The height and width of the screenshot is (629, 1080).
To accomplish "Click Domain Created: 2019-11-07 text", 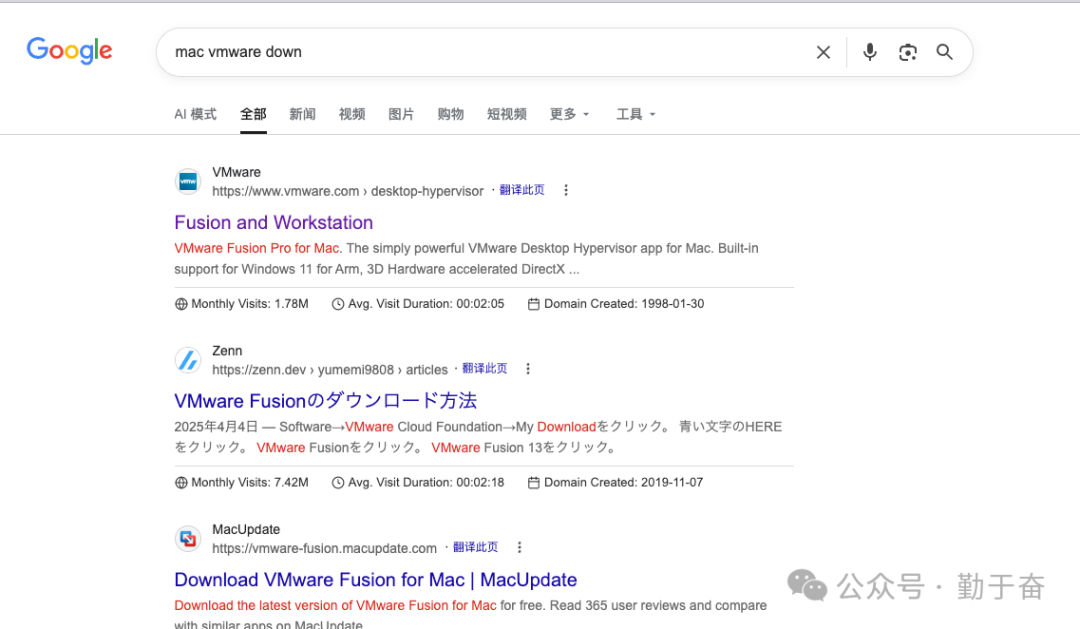I will coord(623,482).
